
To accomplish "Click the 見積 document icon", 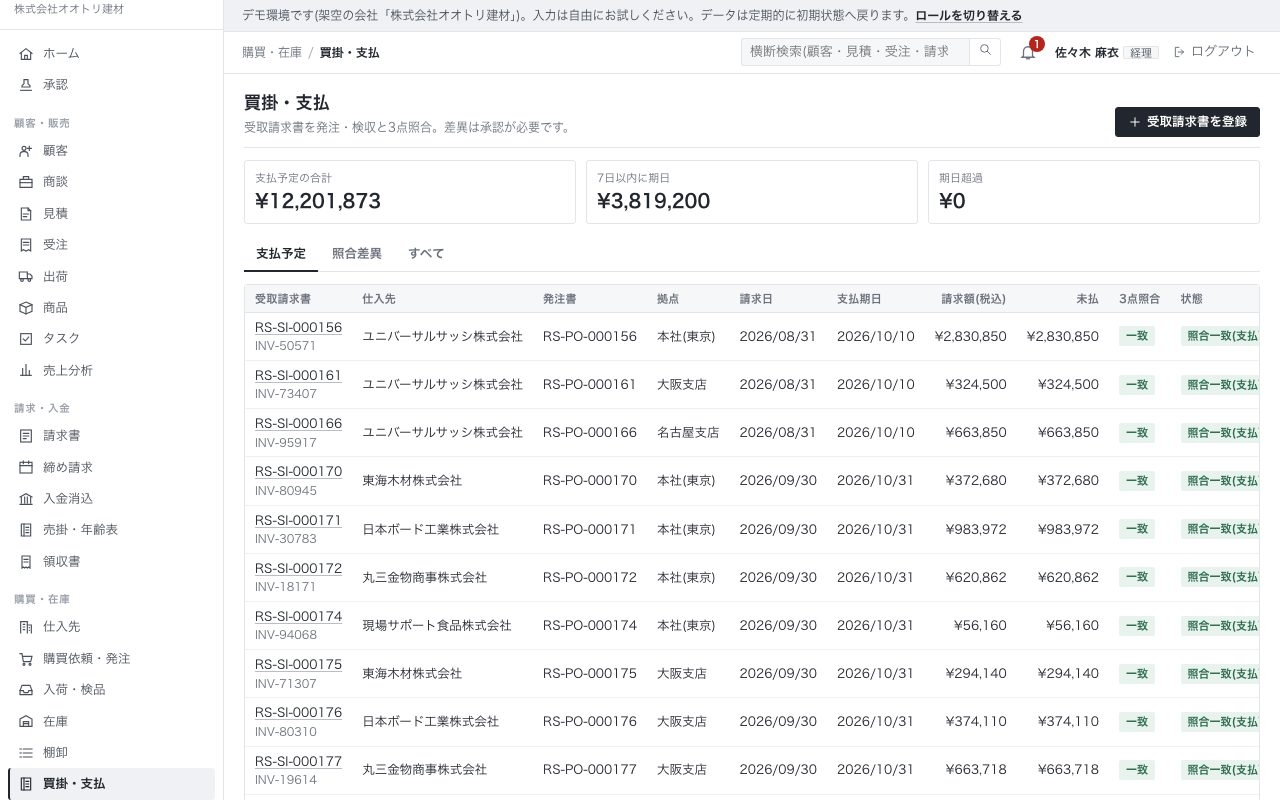I will click(26, 214).
